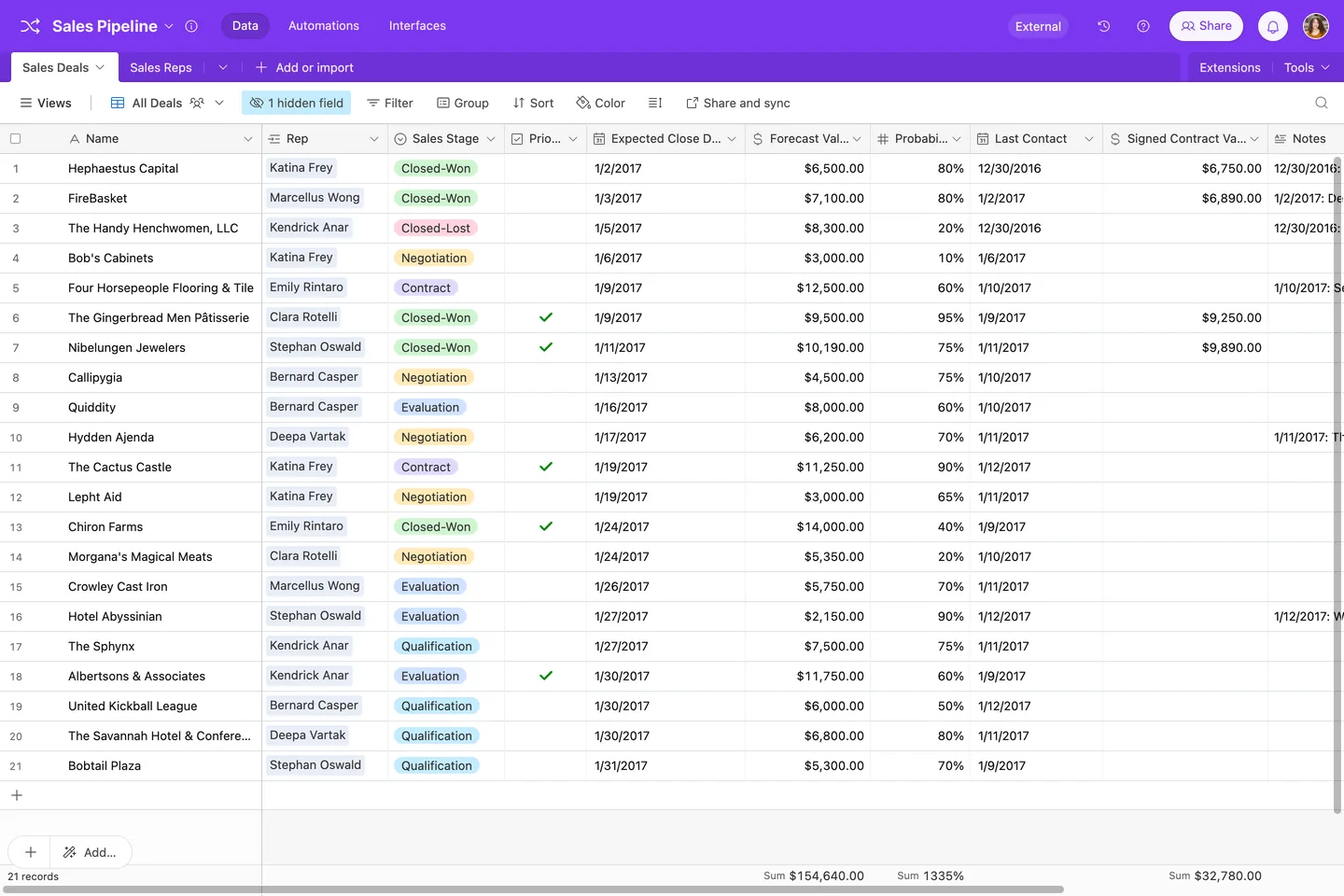
Task: Open the Forecast Value column dropdown
Action: tap(857, 138)
